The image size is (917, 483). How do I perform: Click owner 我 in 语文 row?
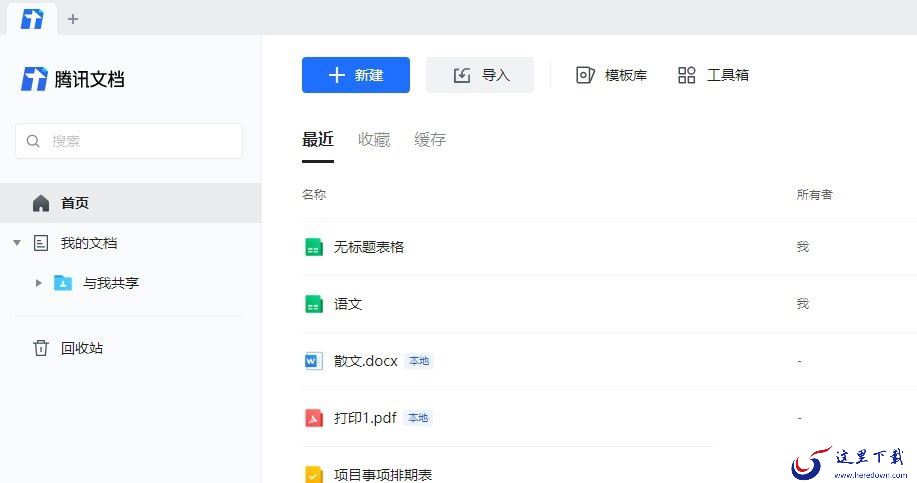click(803, 303)
